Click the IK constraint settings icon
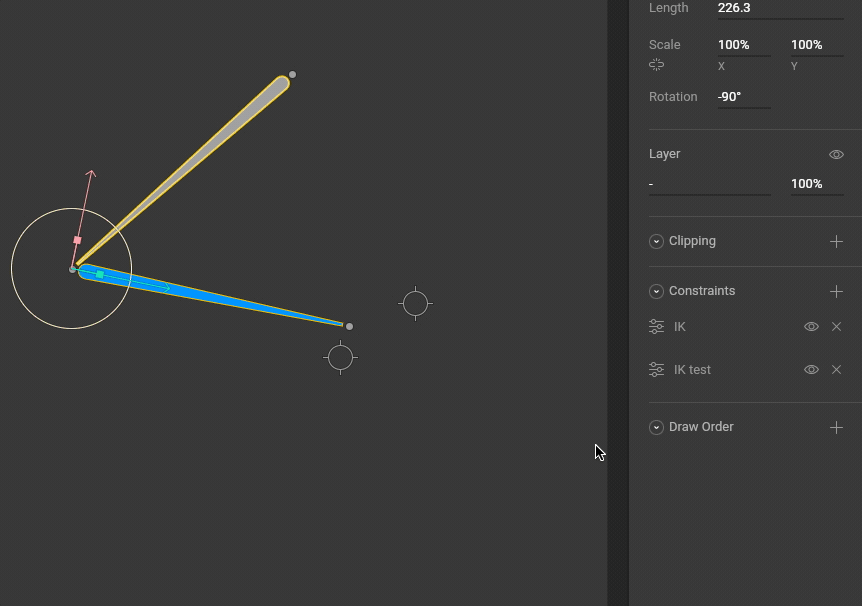The width and height of the screenshot is (862, 606). (x=656, y=327)
